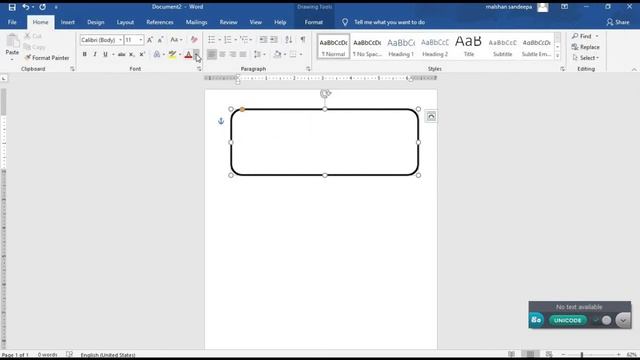The width and height of the screenshot is (640, 360).
Task: Apply the Heading 1 style
Action: pyautogui.click(x=401, y=47)
